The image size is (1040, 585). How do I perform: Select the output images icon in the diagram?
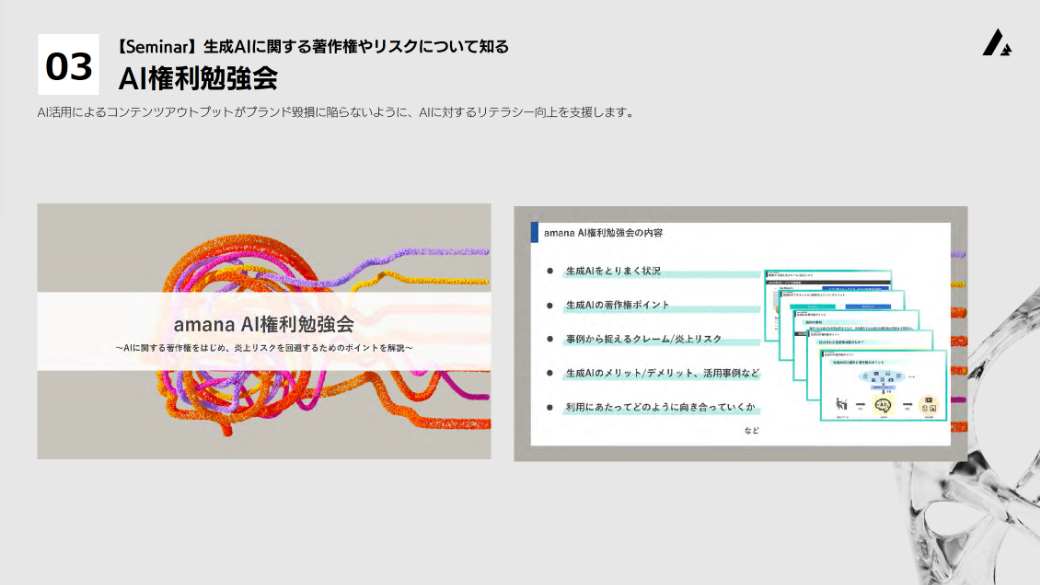(930, 403)
